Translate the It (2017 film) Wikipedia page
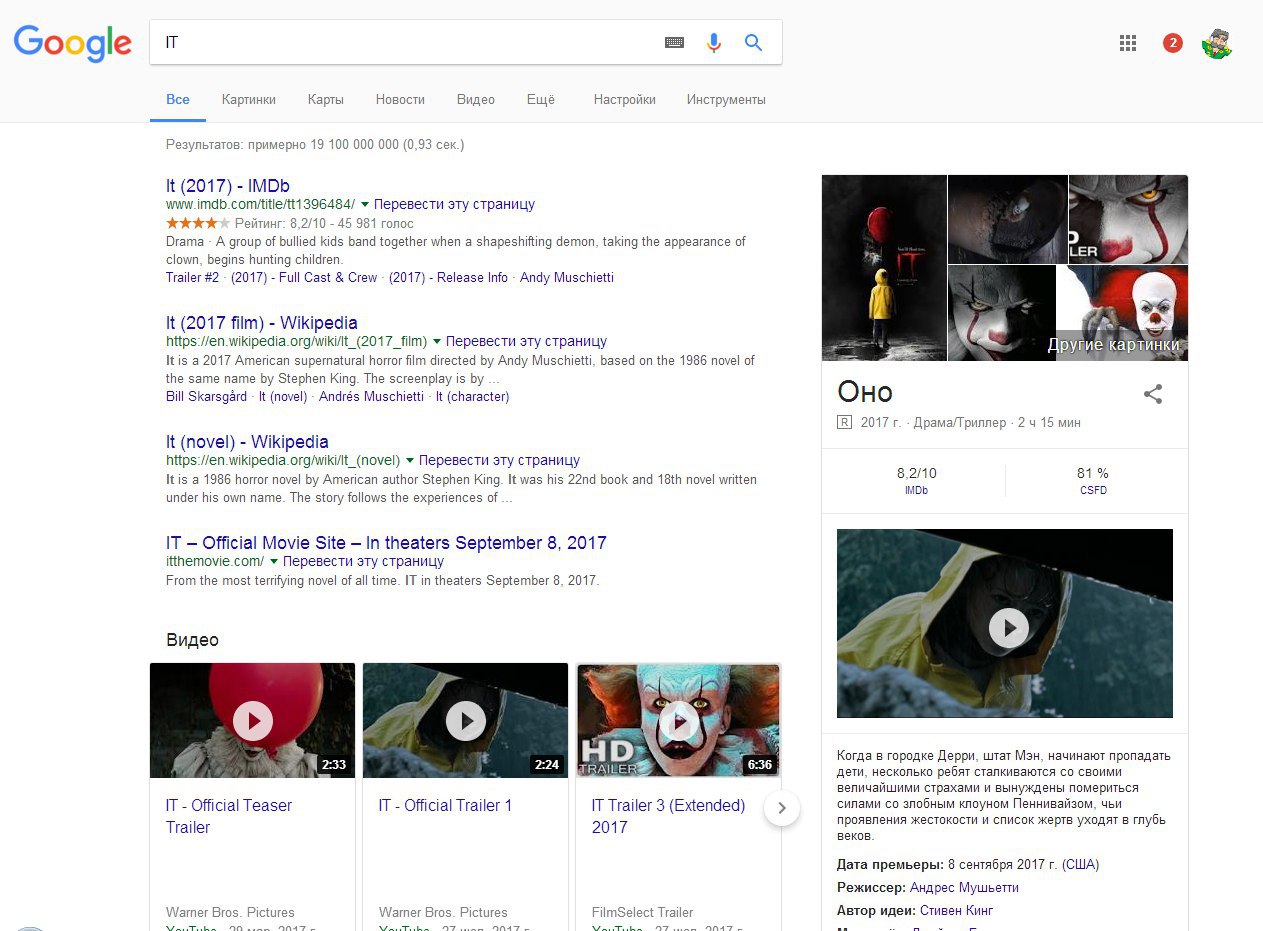The width and height of the screenshot is (1263, 931). 527,341
